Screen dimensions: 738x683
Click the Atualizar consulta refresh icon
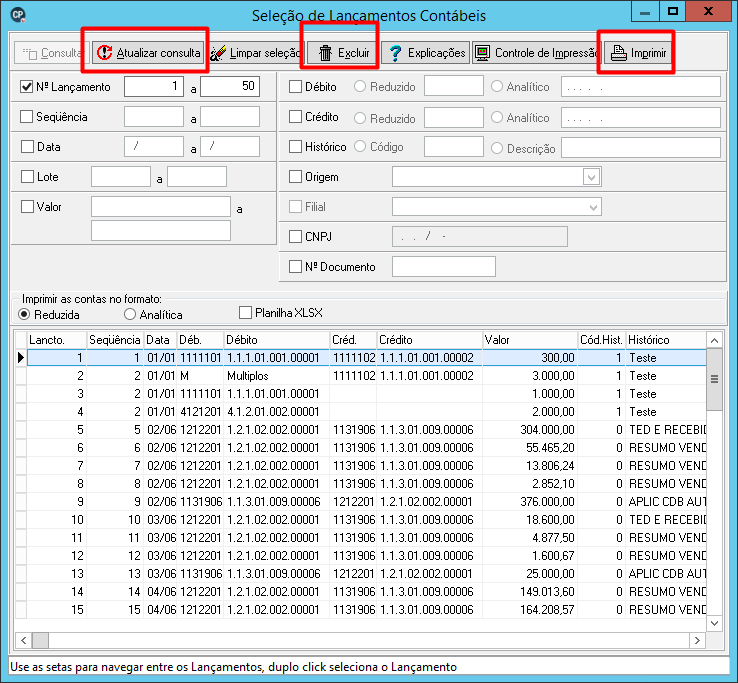[x=104, y=53]
